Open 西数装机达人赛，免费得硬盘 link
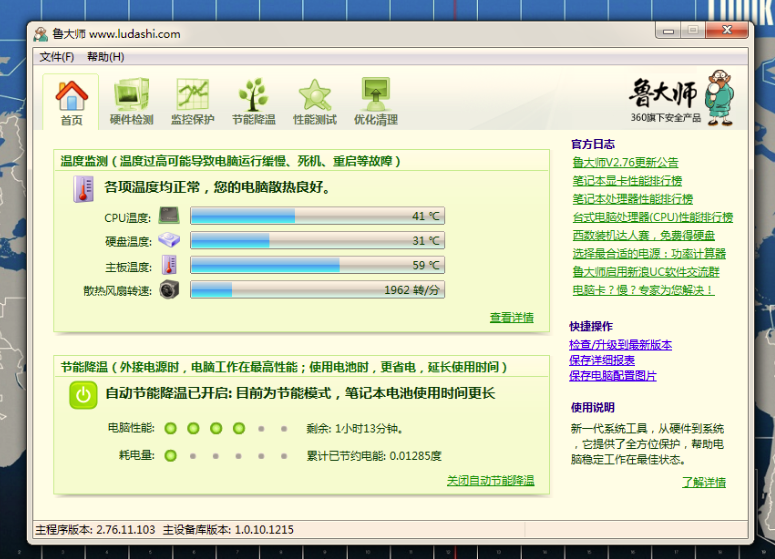The image size is (775, 559). point(644,235)
